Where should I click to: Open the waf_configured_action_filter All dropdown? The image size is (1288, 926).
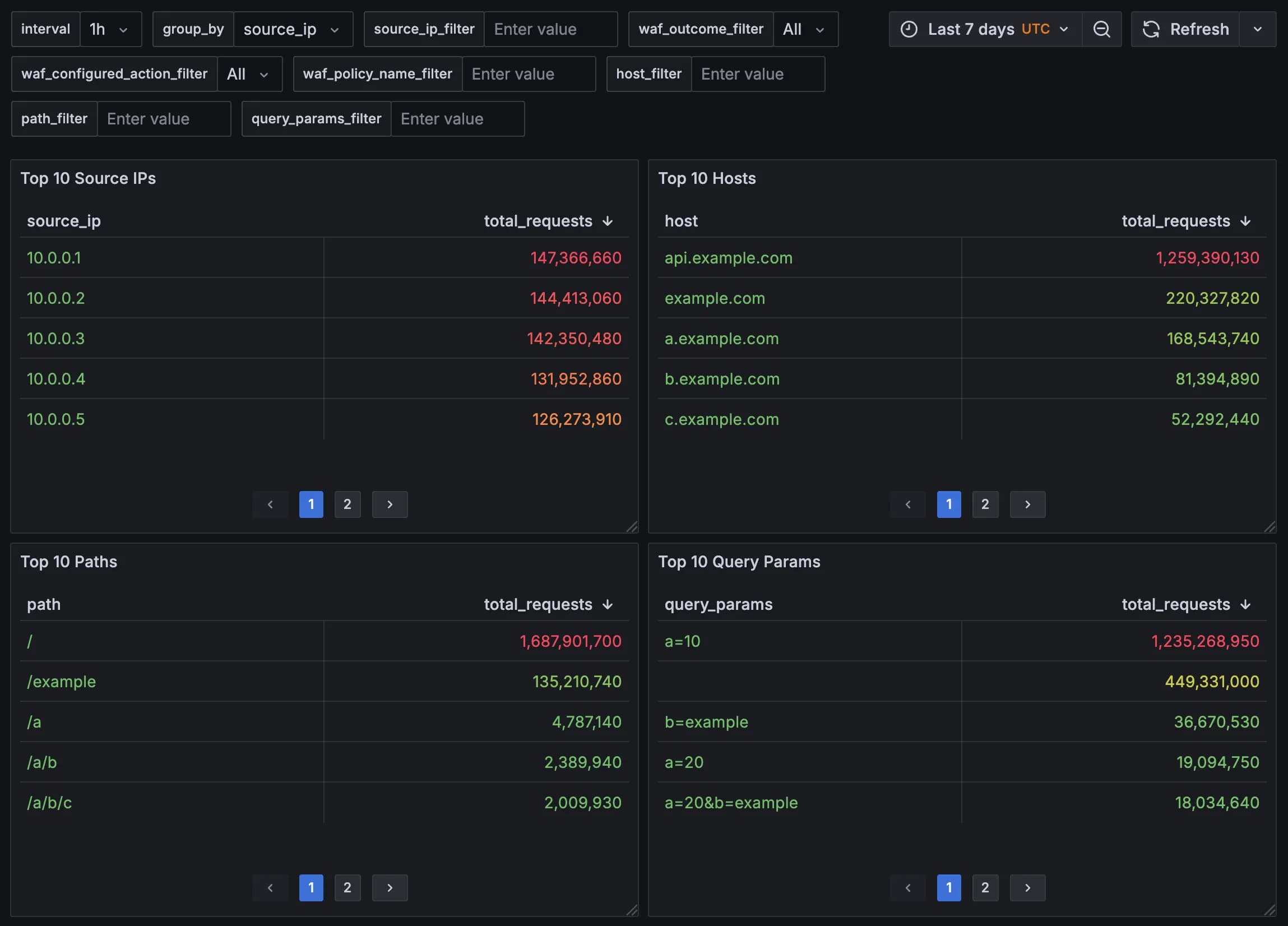tap(249, 74)
